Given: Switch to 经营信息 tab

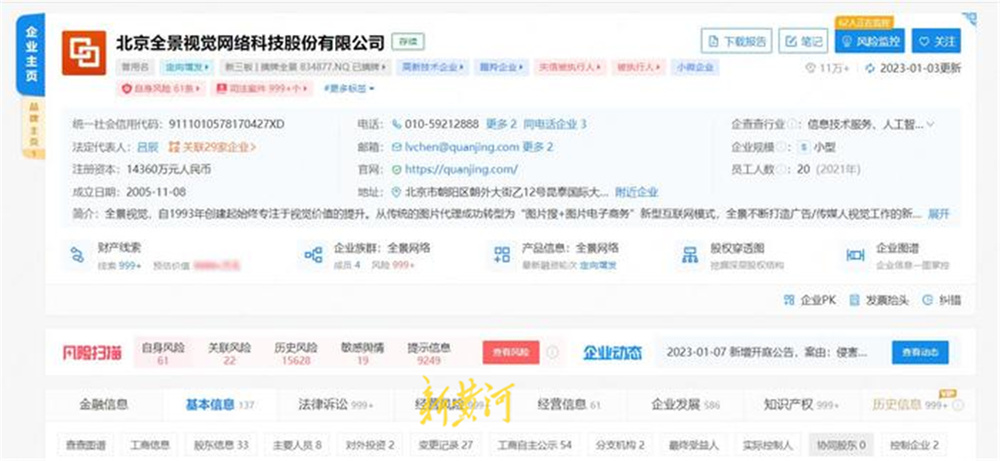Looking at the screenshot, I should click(569, 404).
